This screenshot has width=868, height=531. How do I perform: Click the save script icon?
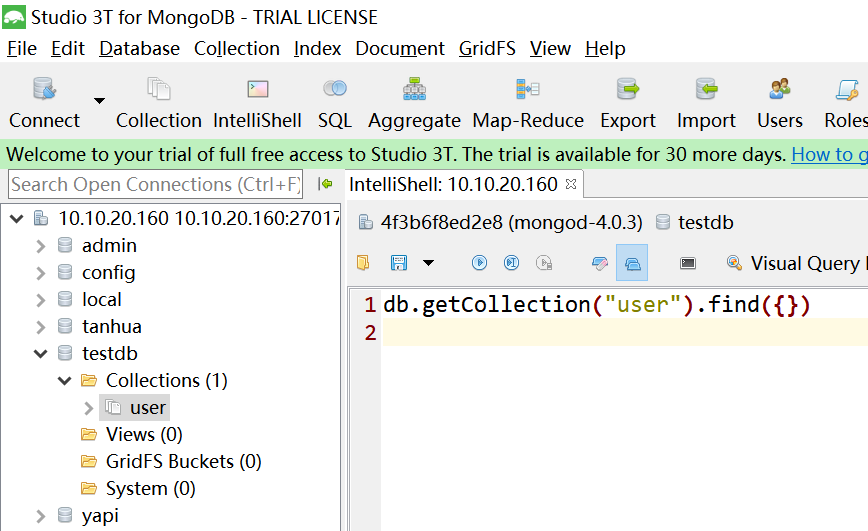click(399, 262)
